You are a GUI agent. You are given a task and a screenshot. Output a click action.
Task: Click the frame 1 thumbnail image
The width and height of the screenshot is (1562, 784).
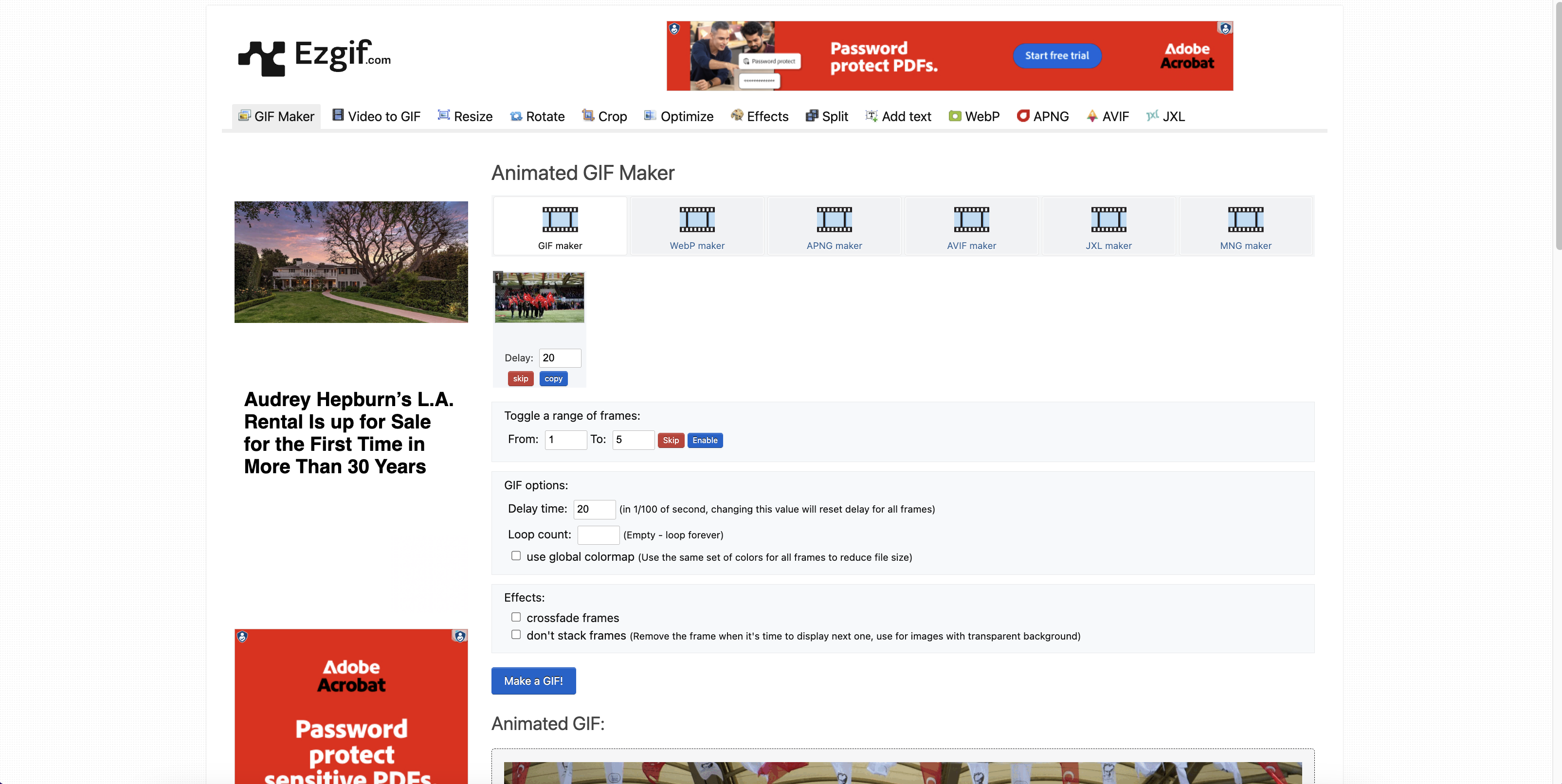(x=539, y=298)
